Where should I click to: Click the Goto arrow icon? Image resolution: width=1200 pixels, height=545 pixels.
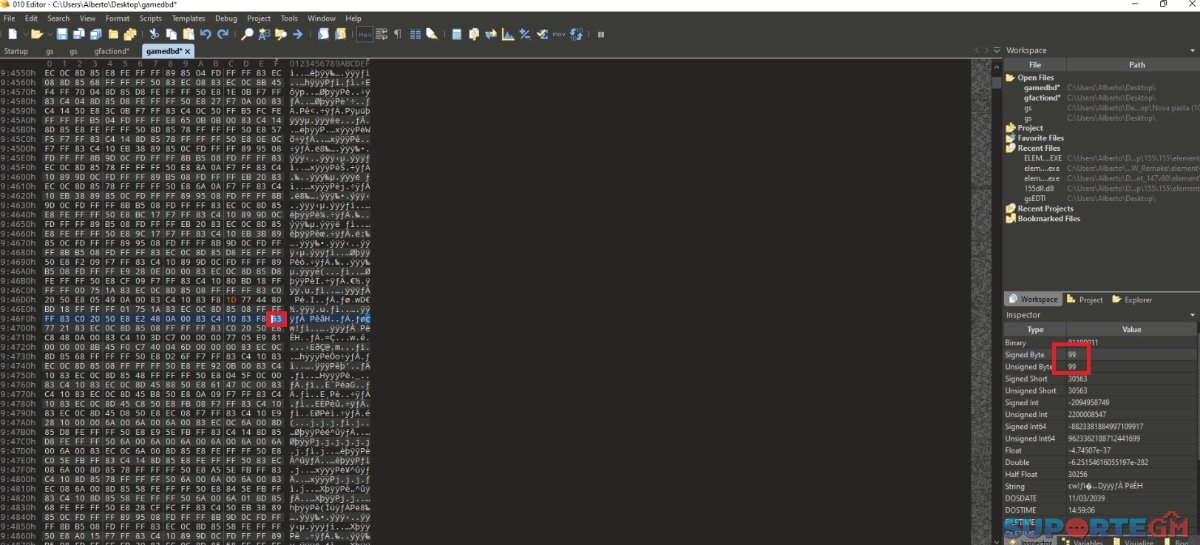pos(298,34)
